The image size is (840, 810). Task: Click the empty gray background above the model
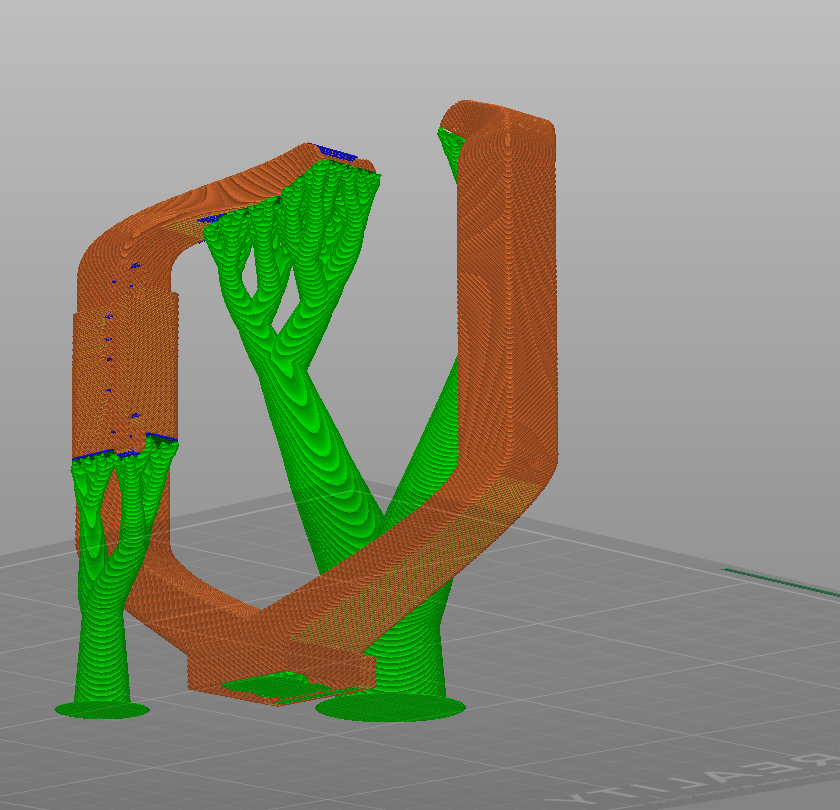click(250, 60)
